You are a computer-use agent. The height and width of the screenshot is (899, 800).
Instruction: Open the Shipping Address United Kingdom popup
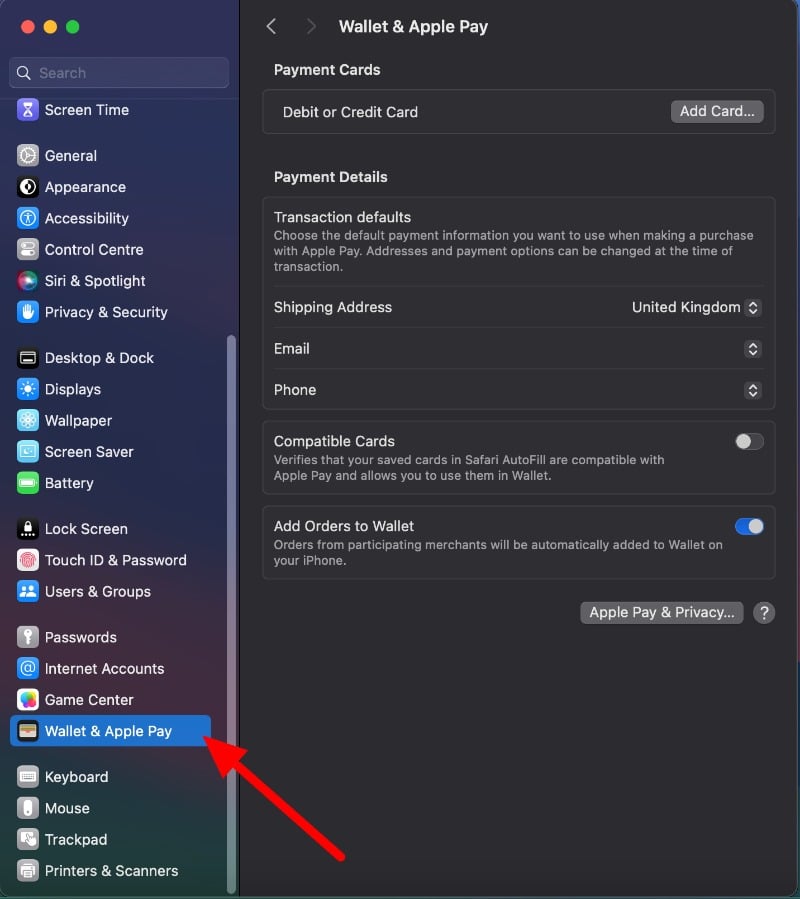[x=696, y=307]
